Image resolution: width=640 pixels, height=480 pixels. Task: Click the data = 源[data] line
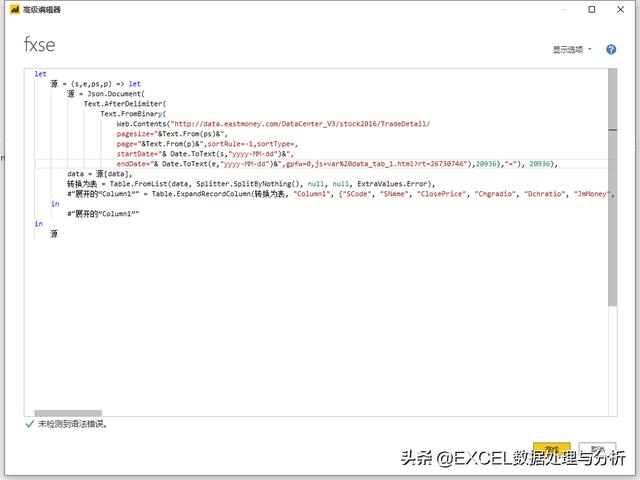point(100,174)
